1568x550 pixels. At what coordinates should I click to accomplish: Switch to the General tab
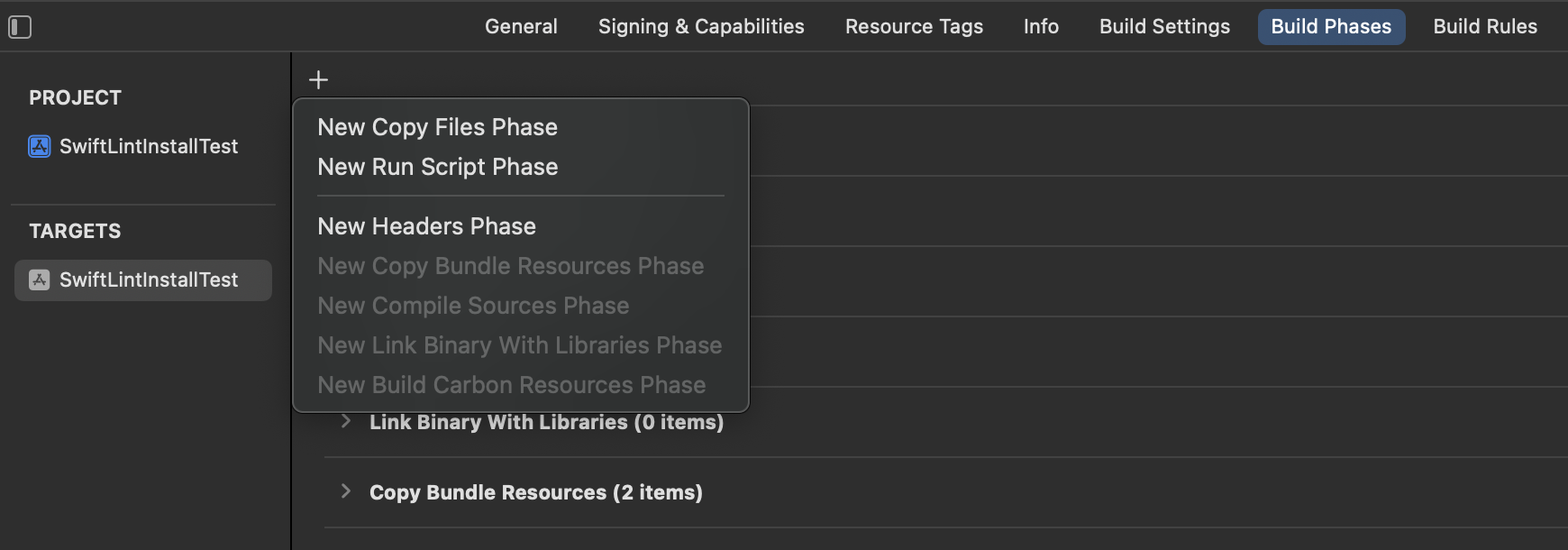click(521, 27)
